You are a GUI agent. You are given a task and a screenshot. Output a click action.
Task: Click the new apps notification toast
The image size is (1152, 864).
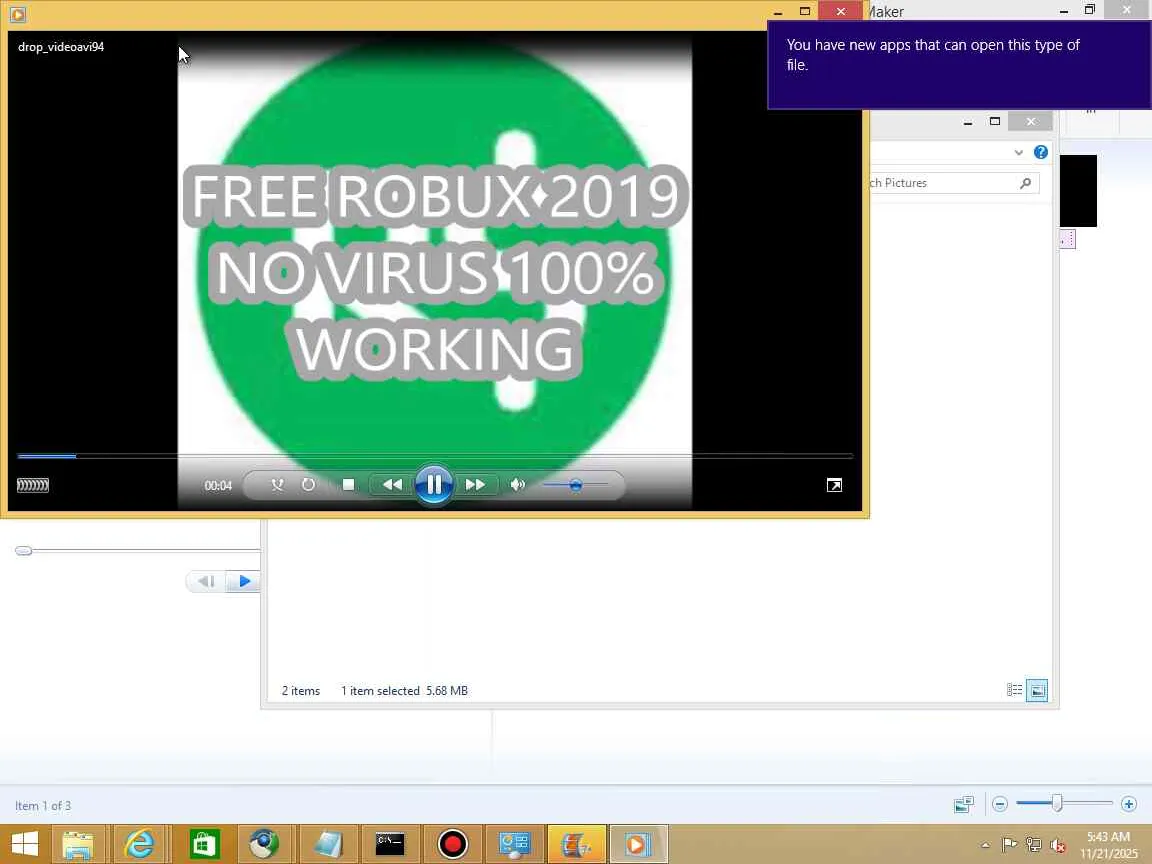tap(960, 65)
